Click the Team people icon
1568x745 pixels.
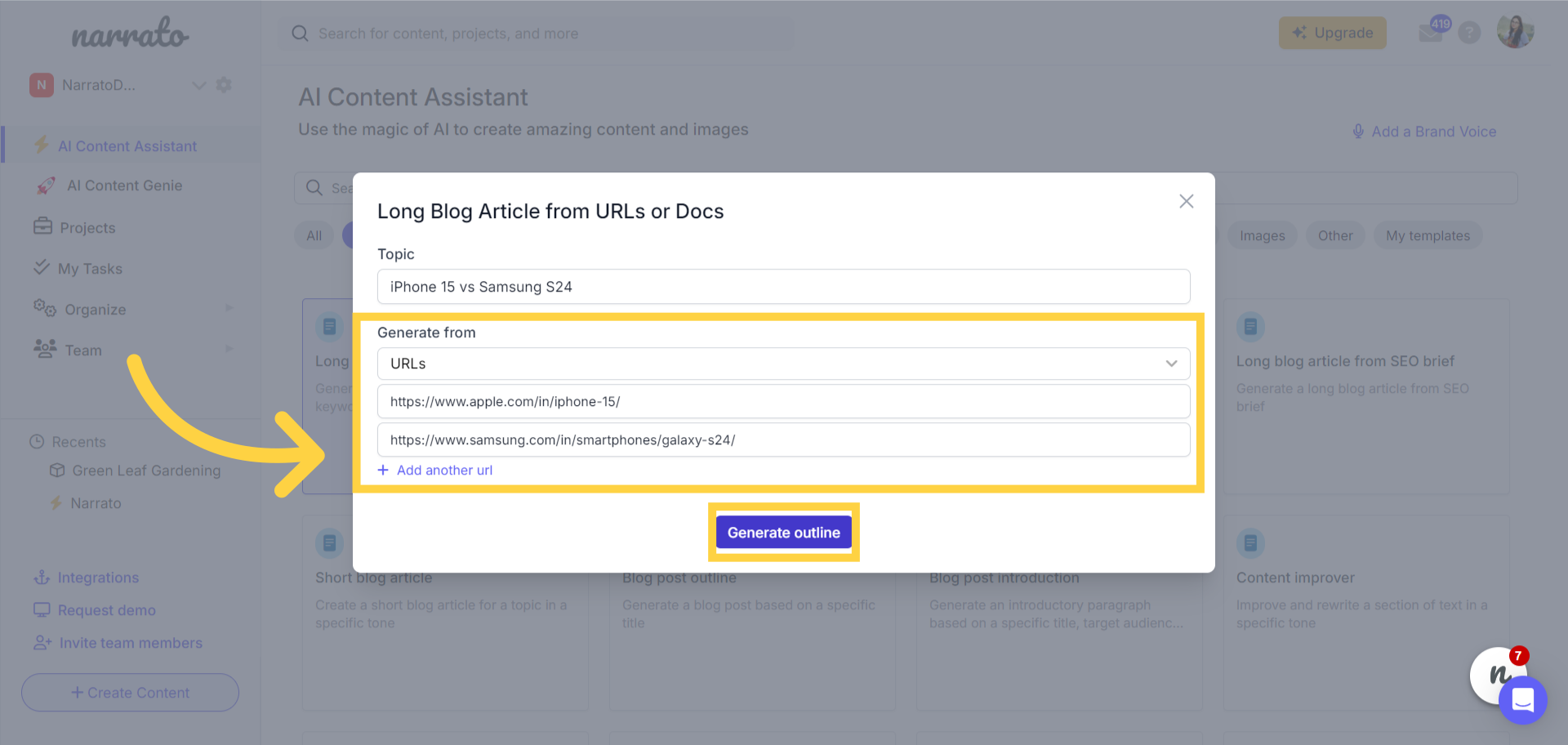pyautogui.click(x=45, y=348)
